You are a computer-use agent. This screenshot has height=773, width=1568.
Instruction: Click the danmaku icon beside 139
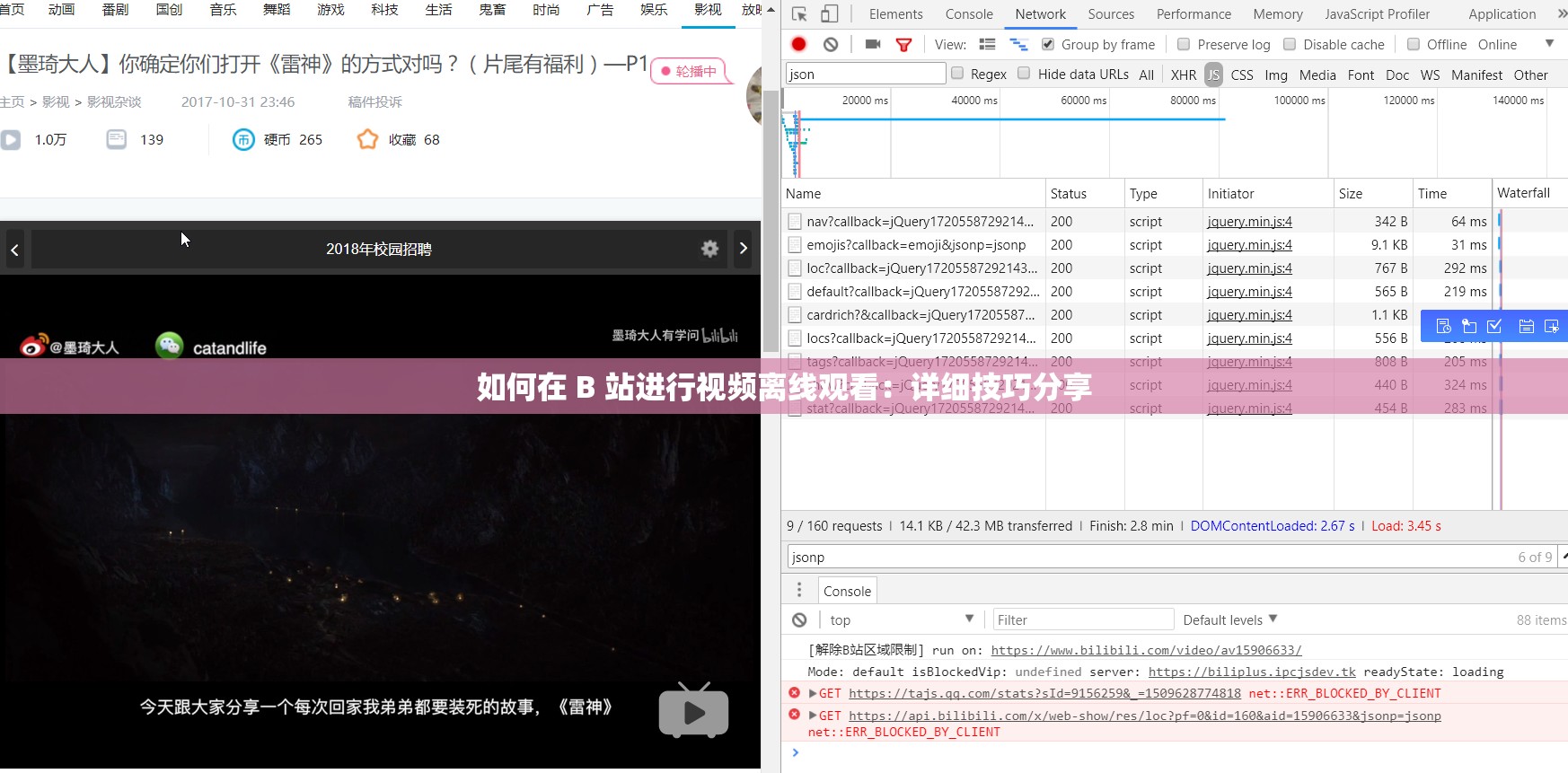click(117, 139)
